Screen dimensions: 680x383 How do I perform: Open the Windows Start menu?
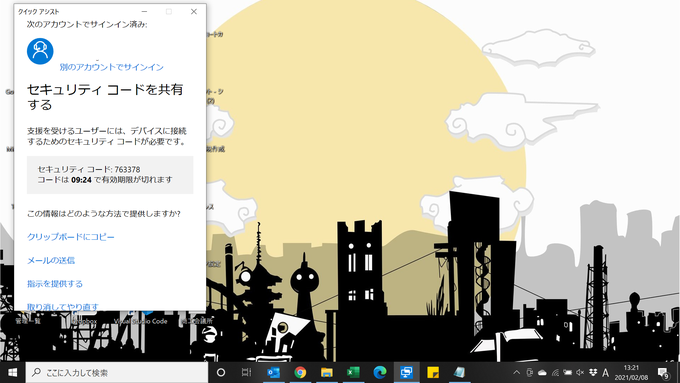12,373
